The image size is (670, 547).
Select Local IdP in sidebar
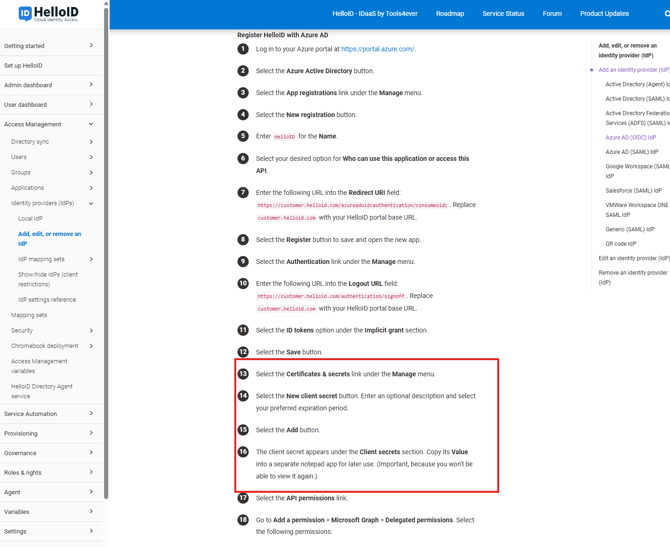point(30,218)
